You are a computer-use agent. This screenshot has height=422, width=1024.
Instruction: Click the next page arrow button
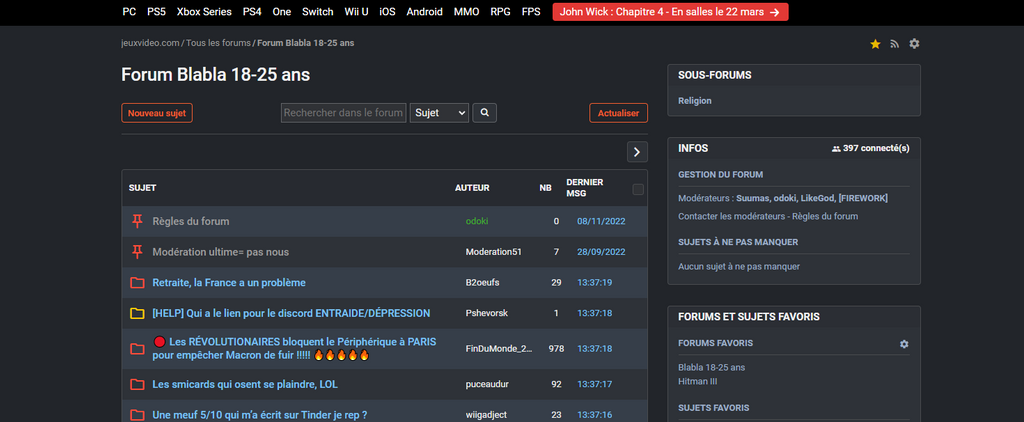[x=637, y=152]
